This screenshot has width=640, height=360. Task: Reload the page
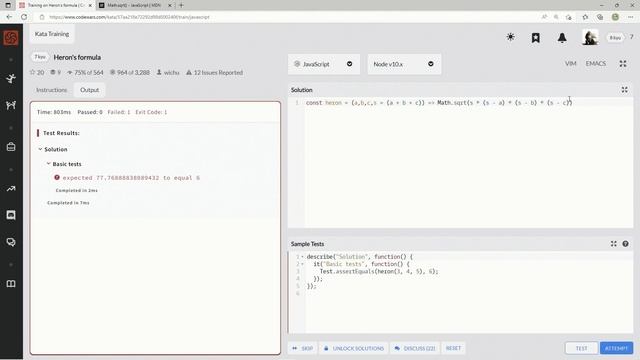[x=24, y=17]
